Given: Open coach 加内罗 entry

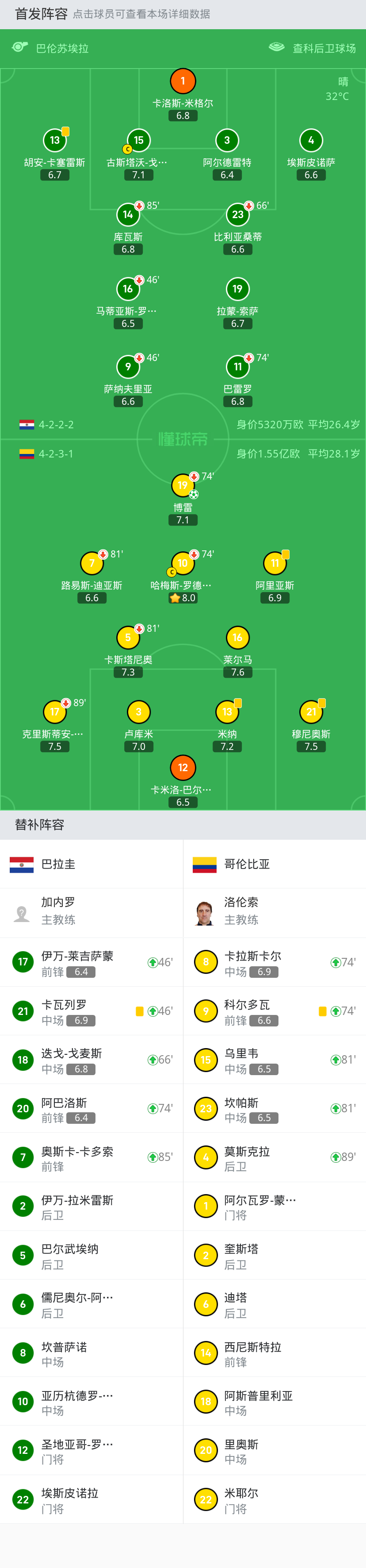Looking at the screenshot, I should coord(91,912).
